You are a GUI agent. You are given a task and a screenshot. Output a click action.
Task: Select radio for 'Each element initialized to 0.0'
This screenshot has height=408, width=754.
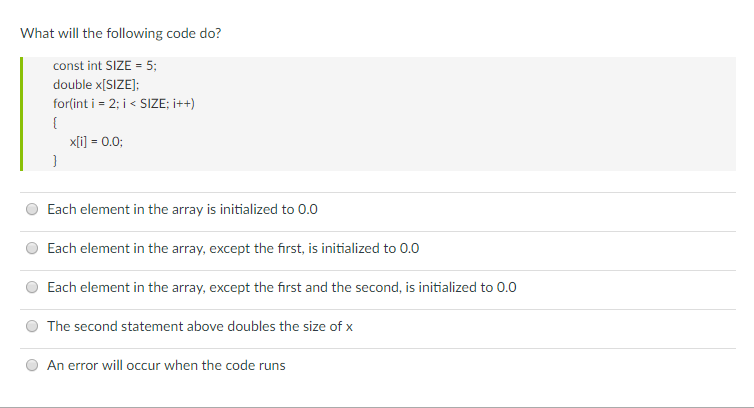point(32,209)
